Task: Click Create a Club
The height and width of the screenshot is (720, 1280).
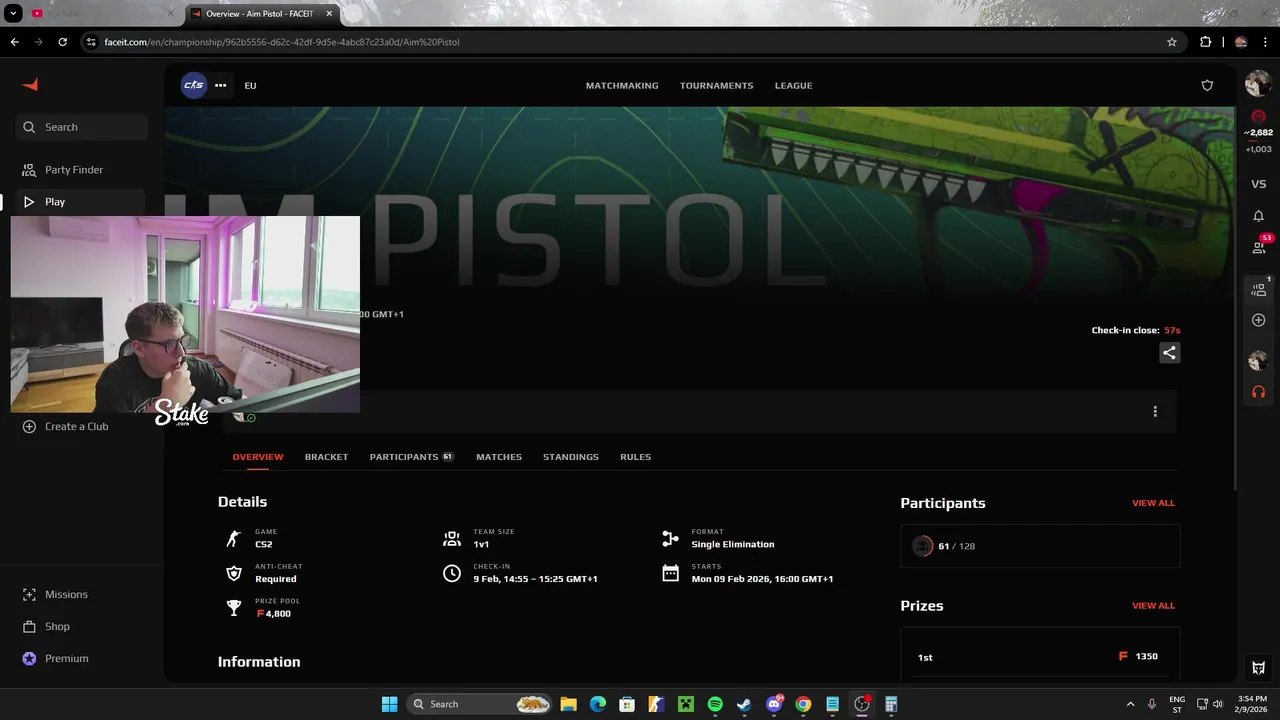Action: pos(66,426)
